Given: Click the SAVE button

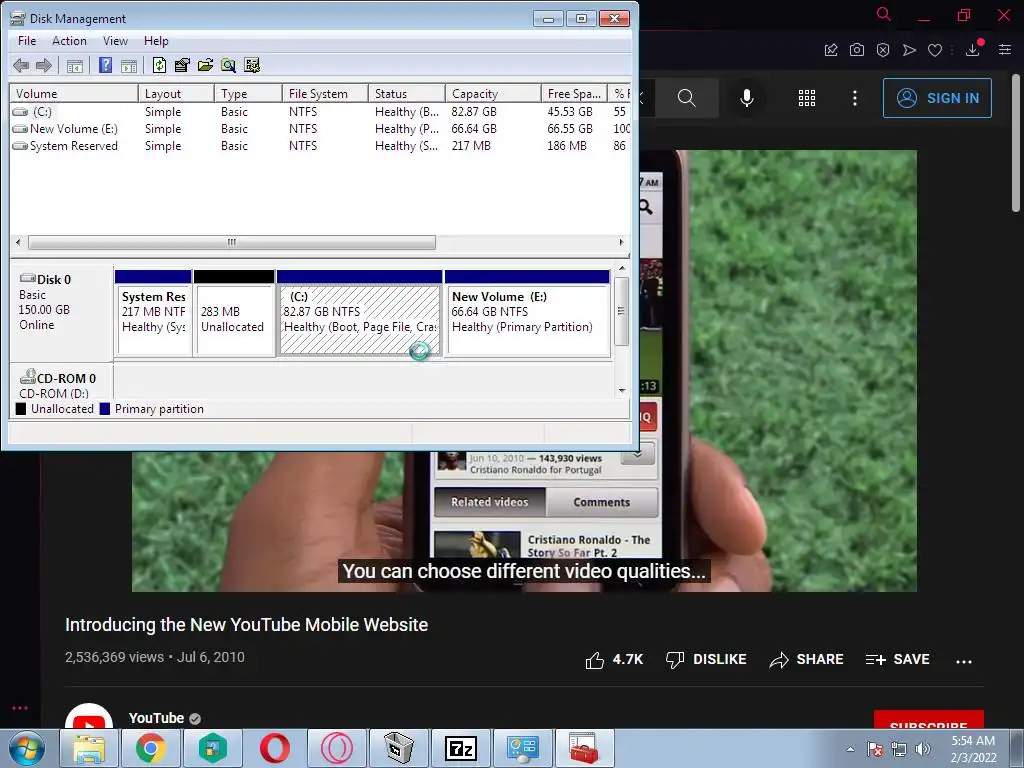Looking at the screenshot, I should [x=898, y=660].
